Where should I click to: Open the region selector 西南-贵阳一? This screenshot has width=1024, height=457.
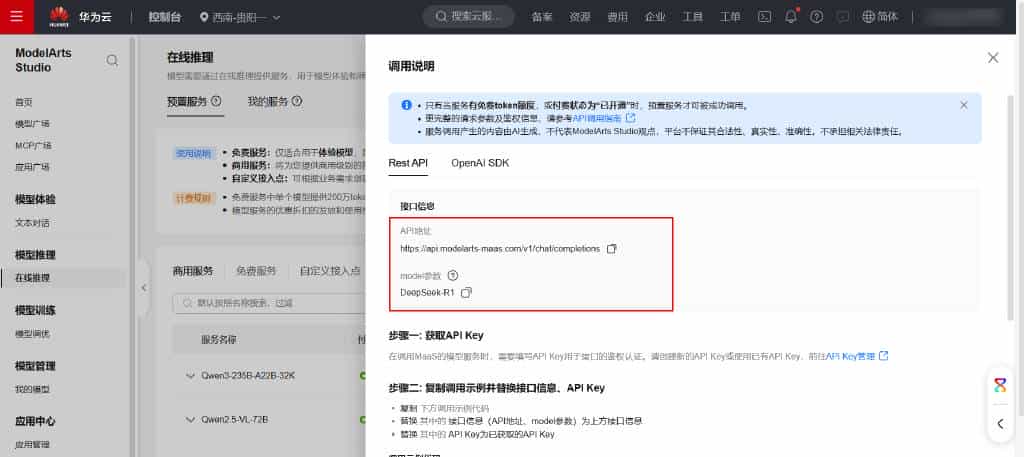coord(240,18)
